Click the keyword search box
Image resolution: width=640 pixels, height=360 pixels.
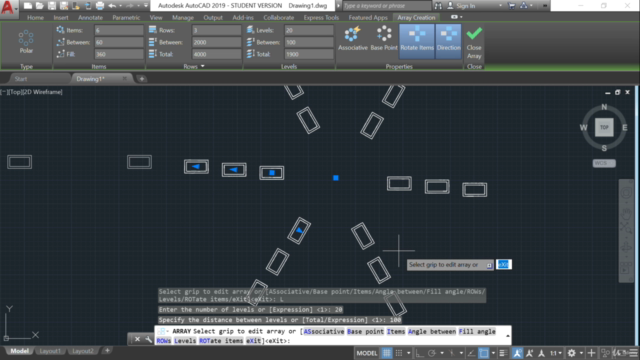click(386, 6)
